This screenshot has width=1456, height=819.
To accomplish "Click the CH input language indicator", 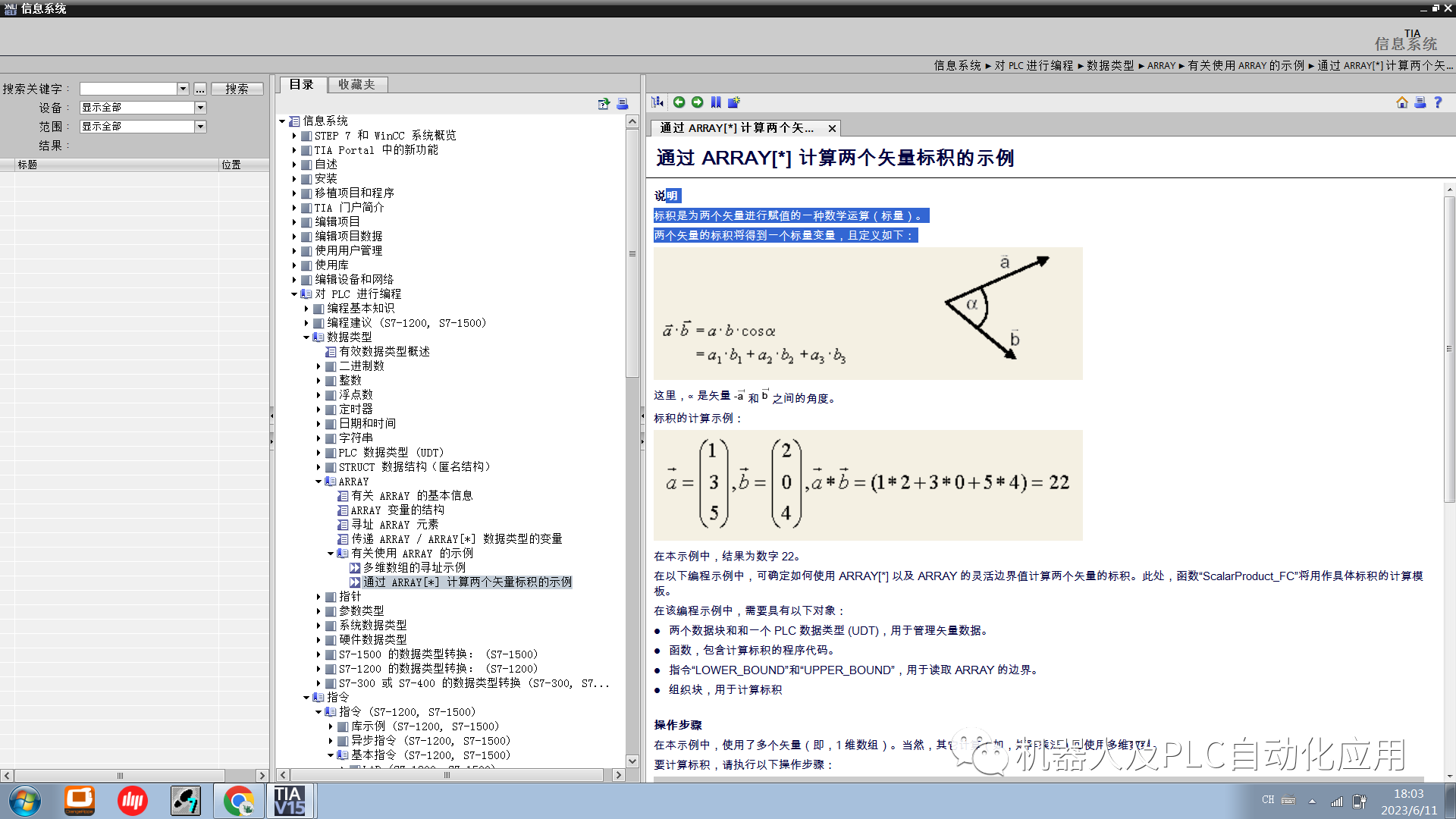I will [1268, 800].
